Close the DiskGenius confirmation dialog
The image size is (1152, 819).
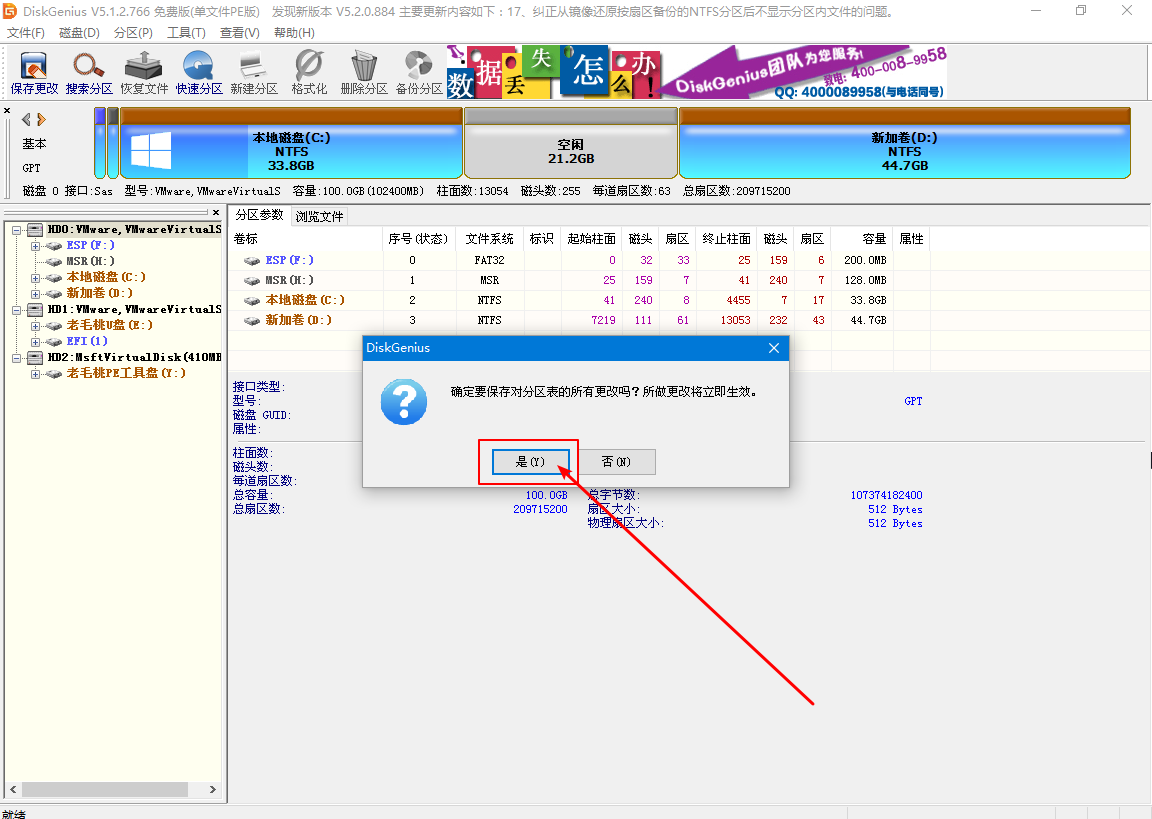tap(774, 348)
